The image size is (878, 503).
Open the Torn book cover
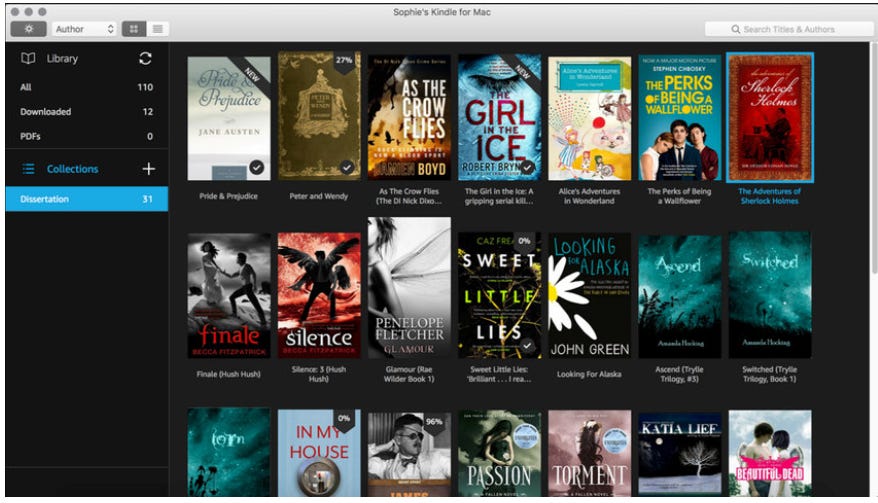tap(228, 453)
